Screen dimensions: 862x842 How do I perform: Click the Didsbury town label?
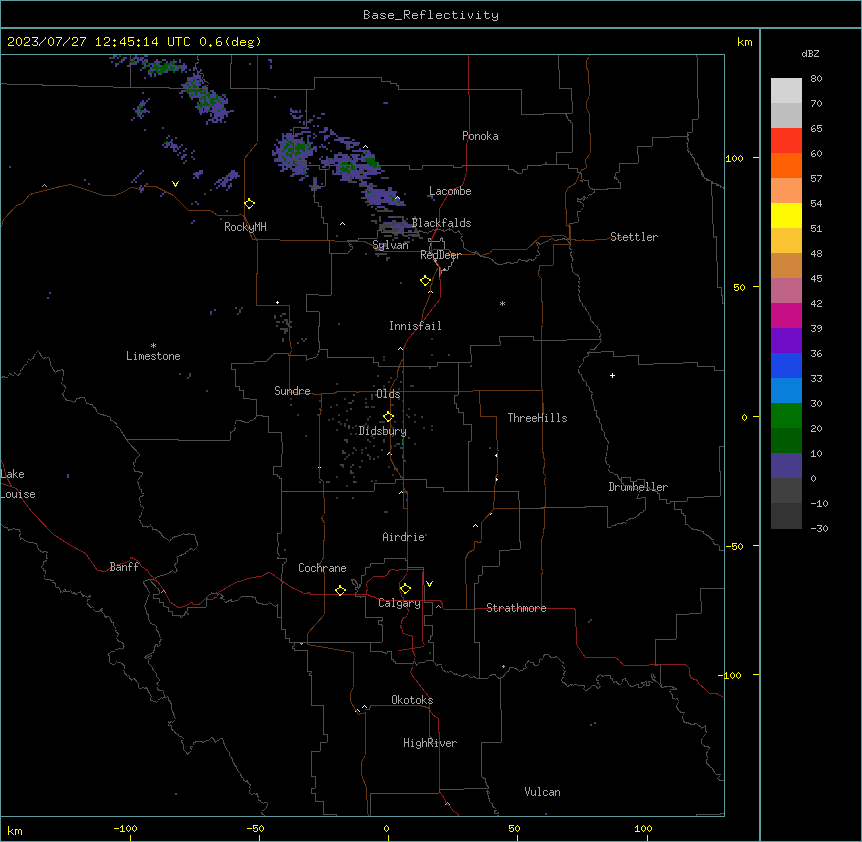[382, 431]
